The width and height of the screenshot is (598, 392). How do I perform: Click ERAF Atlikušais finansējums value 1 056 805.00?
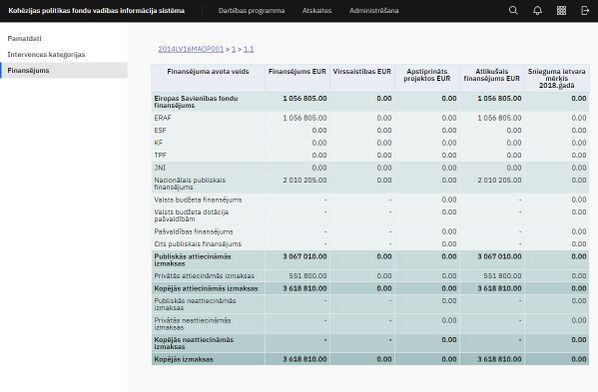(x=499, y=118)
